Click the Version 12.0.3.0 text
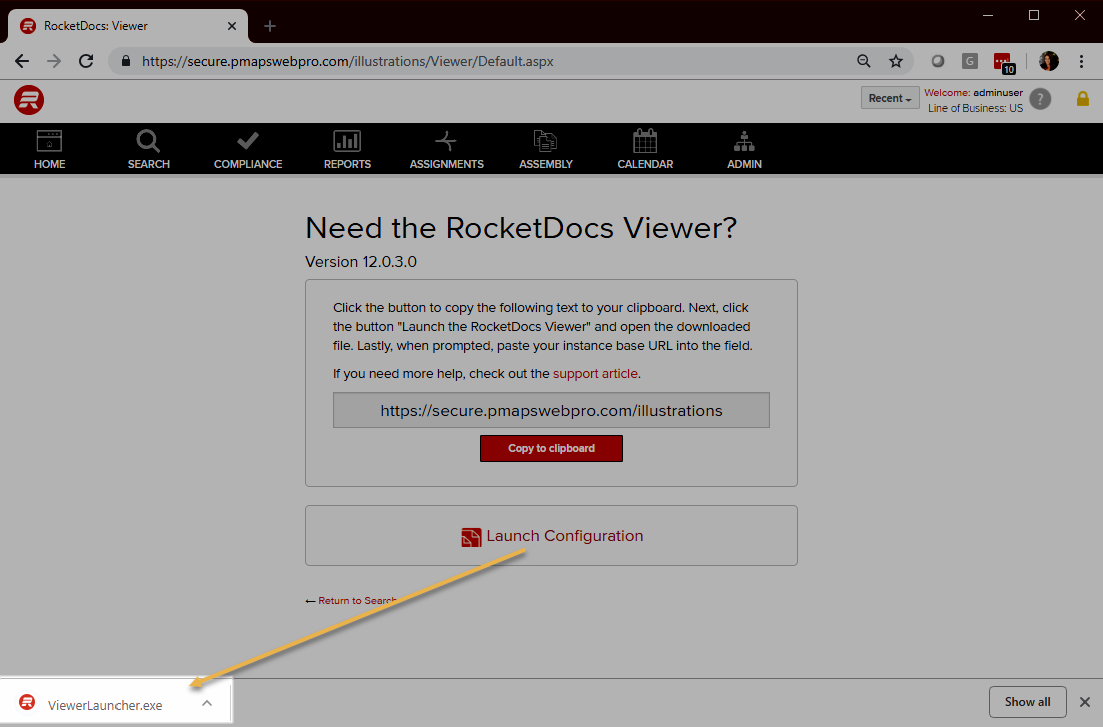 tap(361, 262)
